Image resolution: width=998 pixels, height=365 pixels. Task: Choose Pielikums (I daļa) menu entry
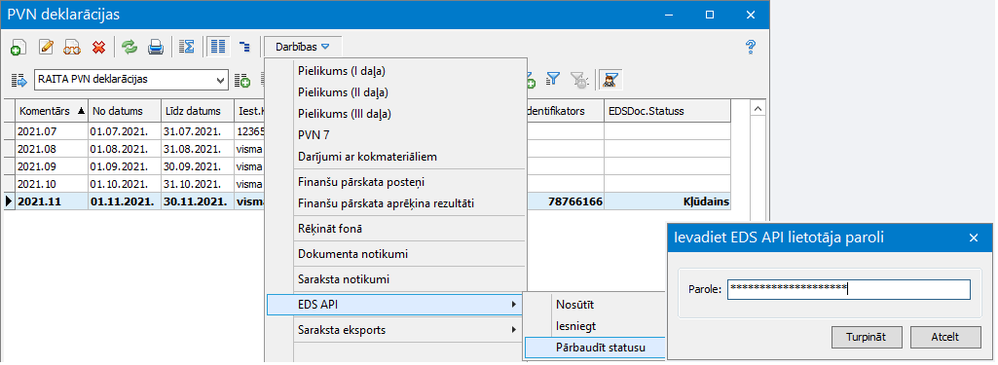(342, 71)
